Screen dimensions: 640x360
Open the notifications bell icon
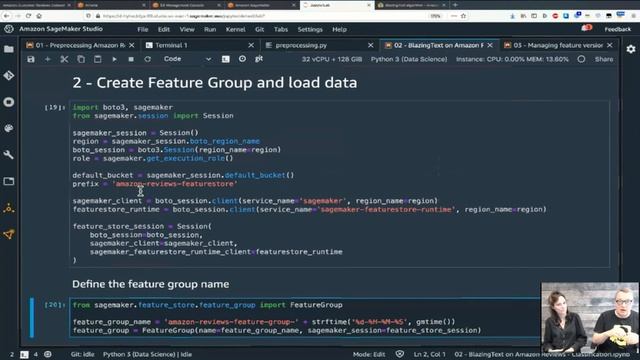587,29
